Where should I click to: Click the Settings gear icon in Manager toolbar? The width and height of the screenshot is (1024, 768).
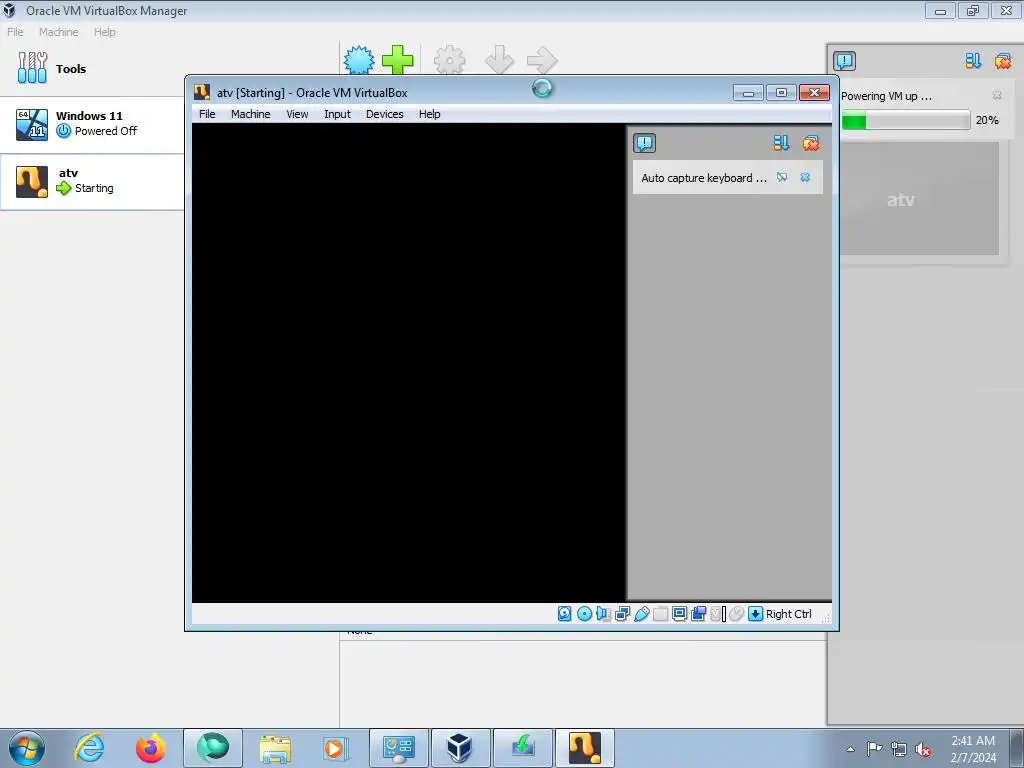(450, 61)
